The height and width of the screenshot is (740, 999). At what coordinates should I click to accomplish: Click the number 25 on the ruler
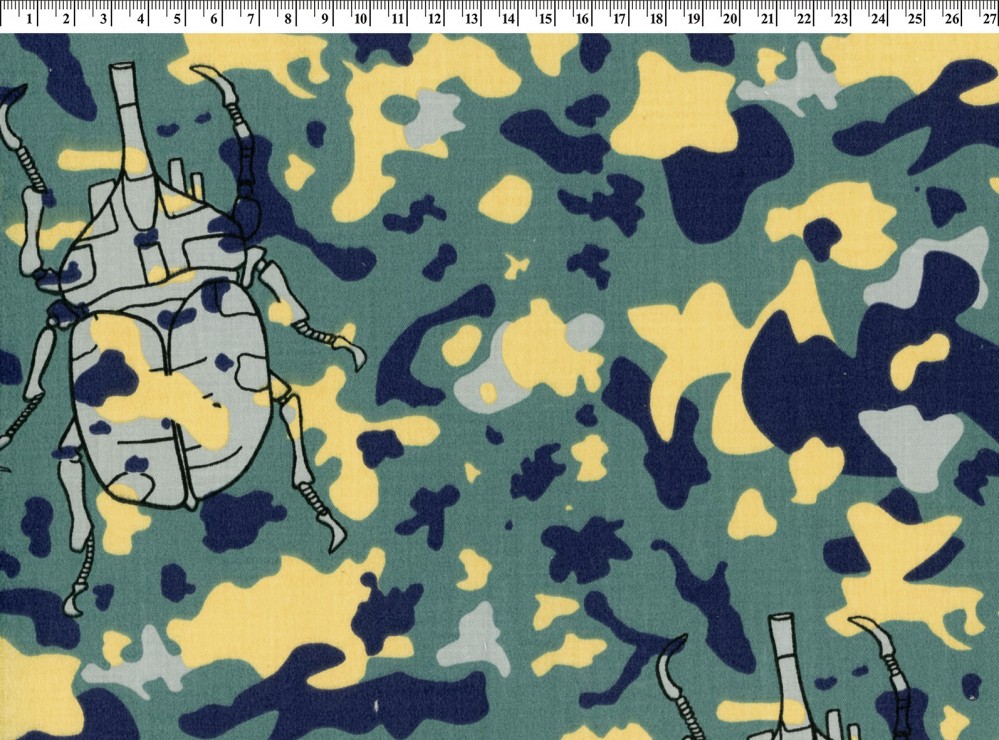pyautogui.click(x=915, y=20)
